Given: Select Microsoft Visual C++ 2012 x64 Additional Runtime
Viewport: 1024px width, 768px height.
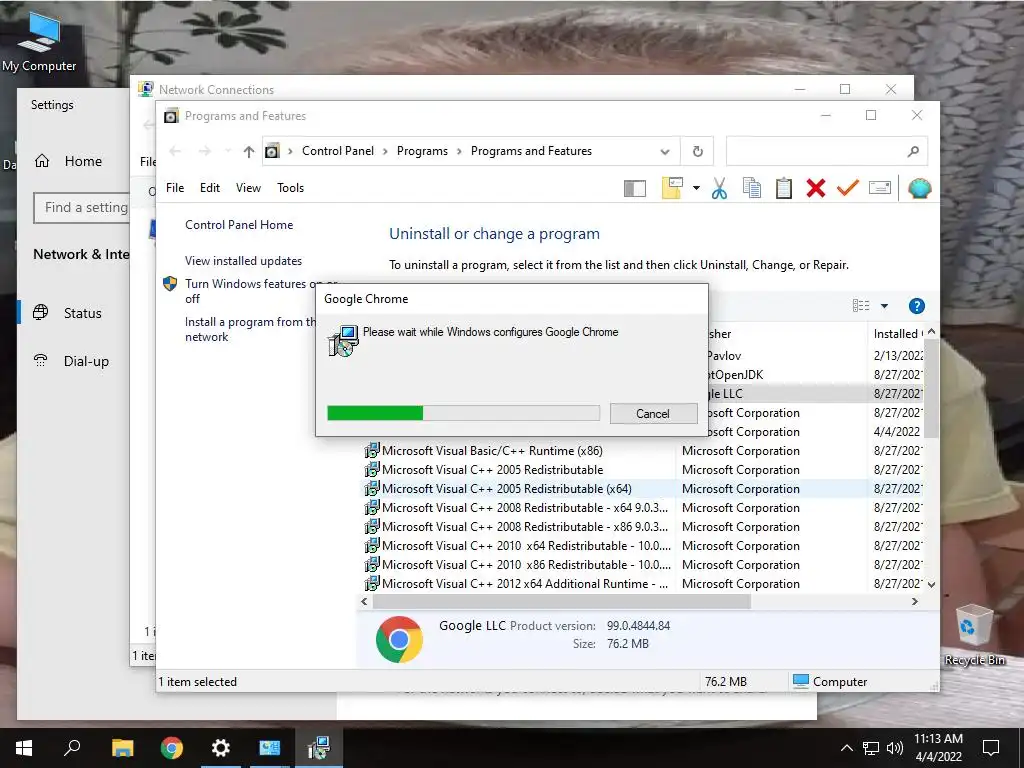Looking at the screenshot, I should tap(524, 583).
